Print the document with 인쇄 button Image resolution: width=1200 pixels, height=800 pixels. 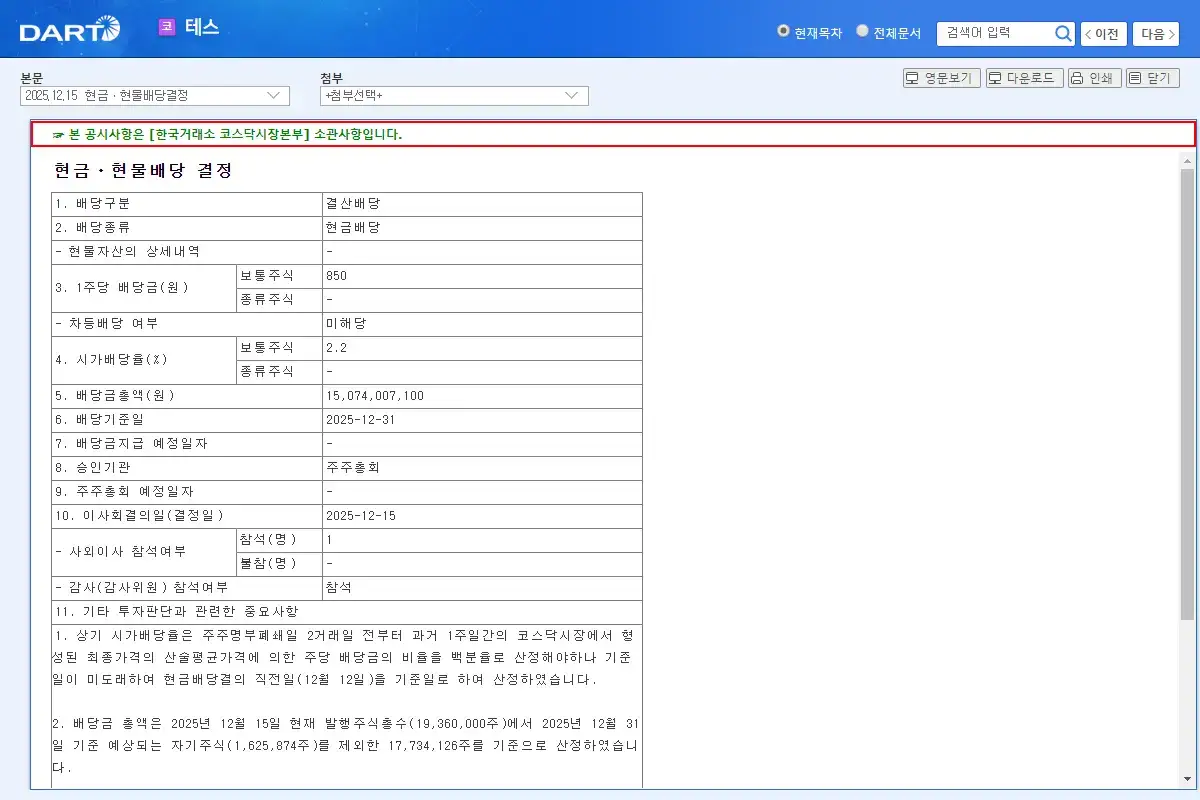[x=1093, y=78]
